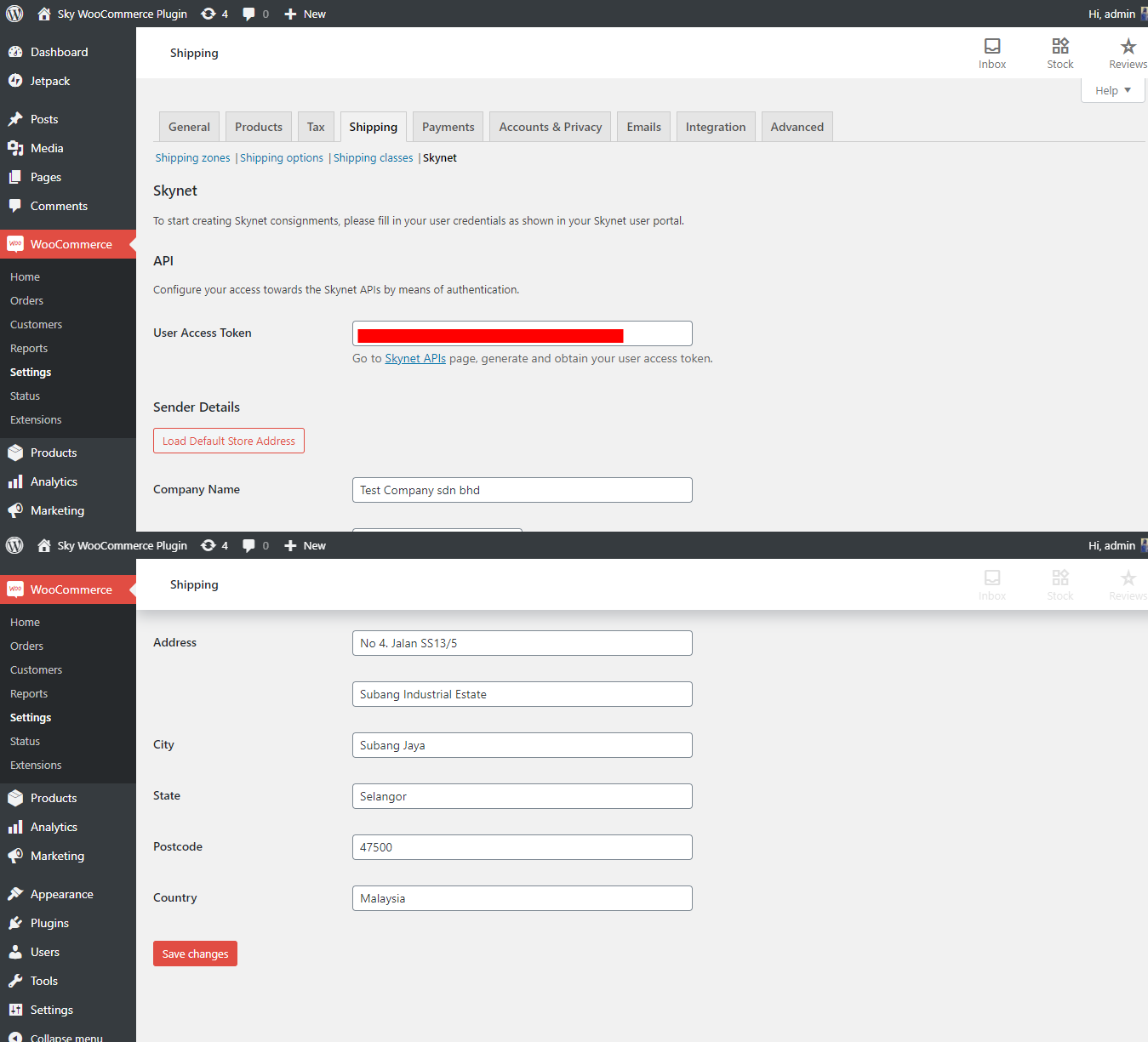Click the Postcode input field
Image resolution: width=1148 pixels, height=1042 pixels.
point(522,847)
